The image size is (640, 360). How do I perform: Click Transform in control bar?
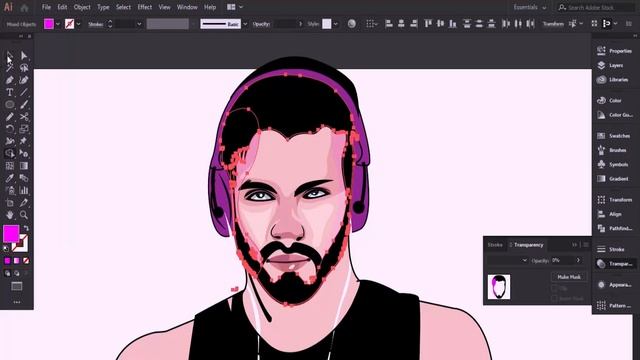coord(553,24)
